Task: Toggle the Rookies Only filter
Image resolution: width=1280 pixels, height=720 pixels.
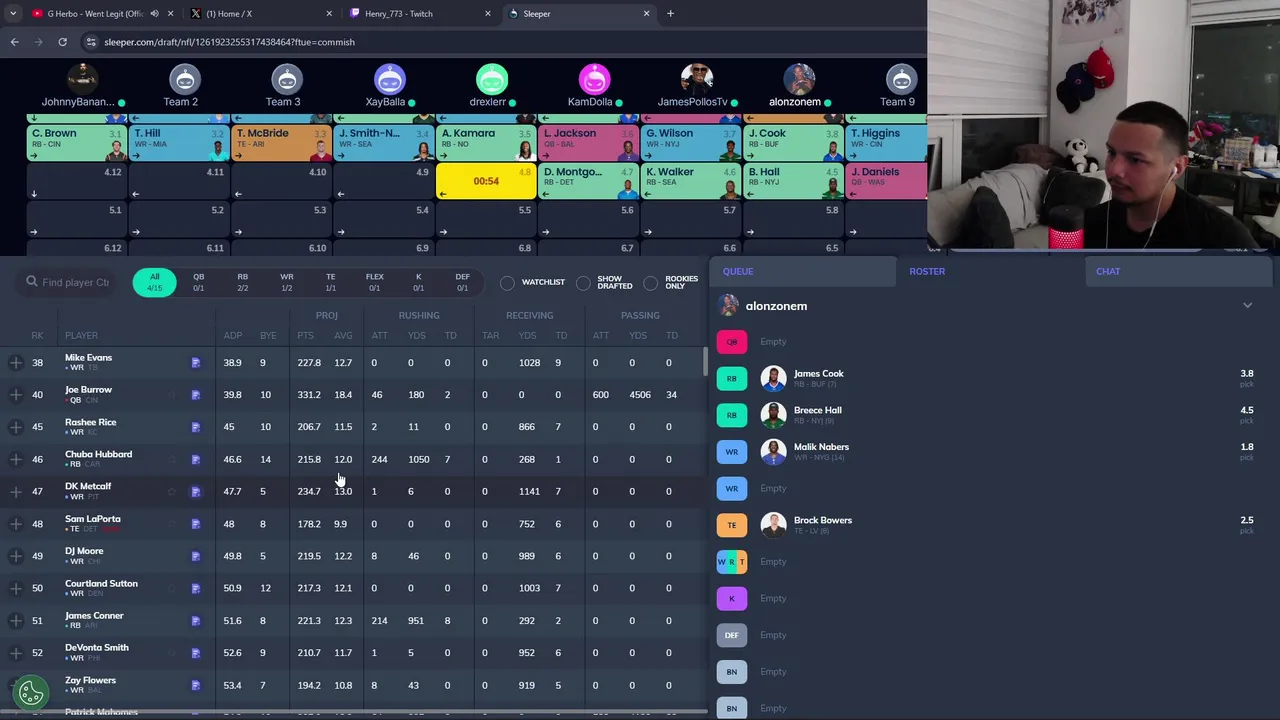Action: click(651, 283)
